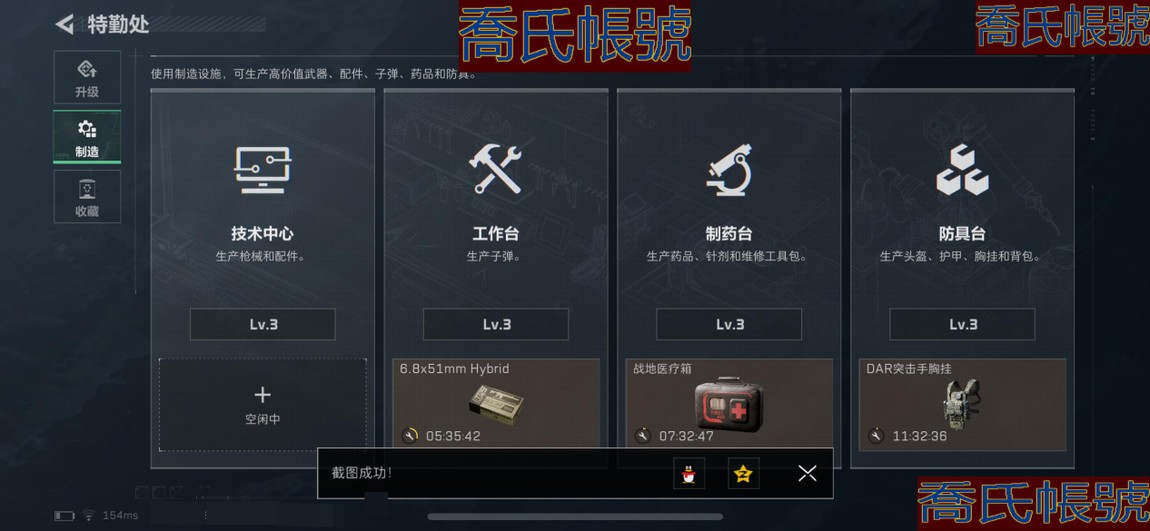Switch to the 收藏 collection tab

pos(87,197)
